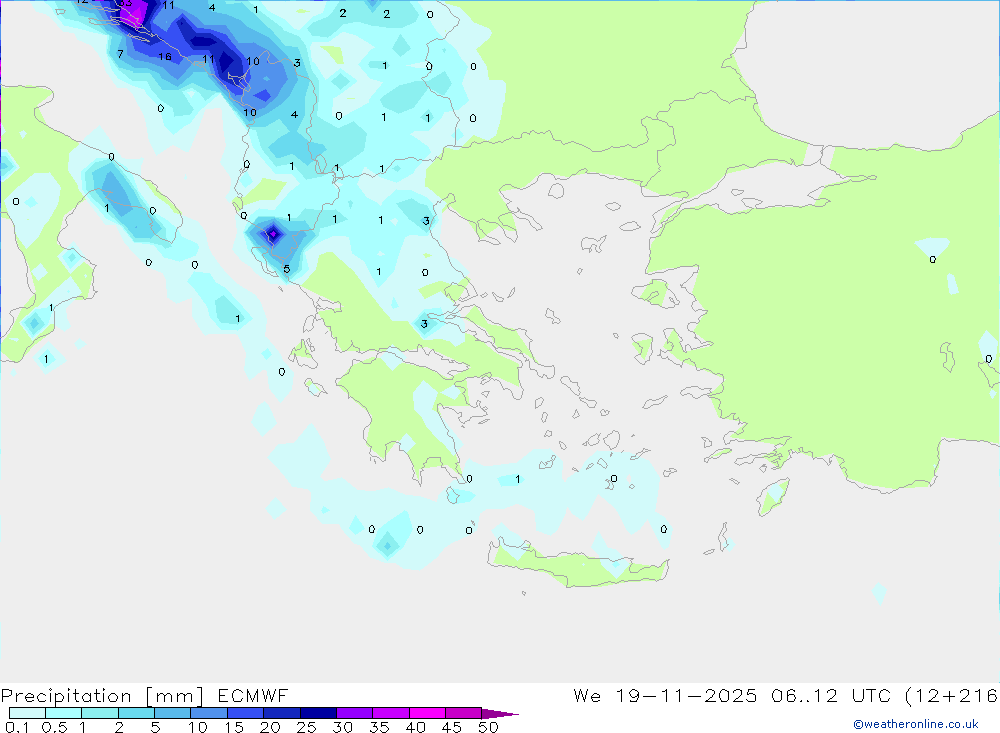Click the weekday text 'We'
Screen dimensions: 1000x733
(587, 695)
